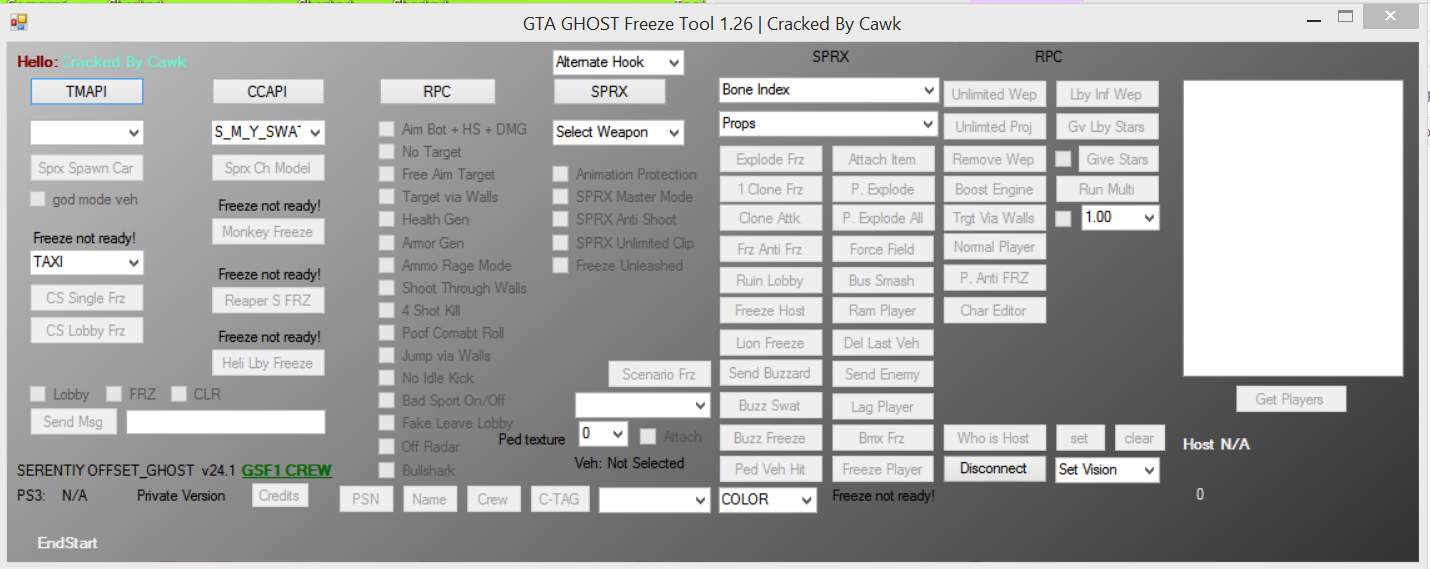The height and width of the screenshot is (569, 1430).
Task: Click the Ruin Lobby button
Action: (x=770, y=281)
